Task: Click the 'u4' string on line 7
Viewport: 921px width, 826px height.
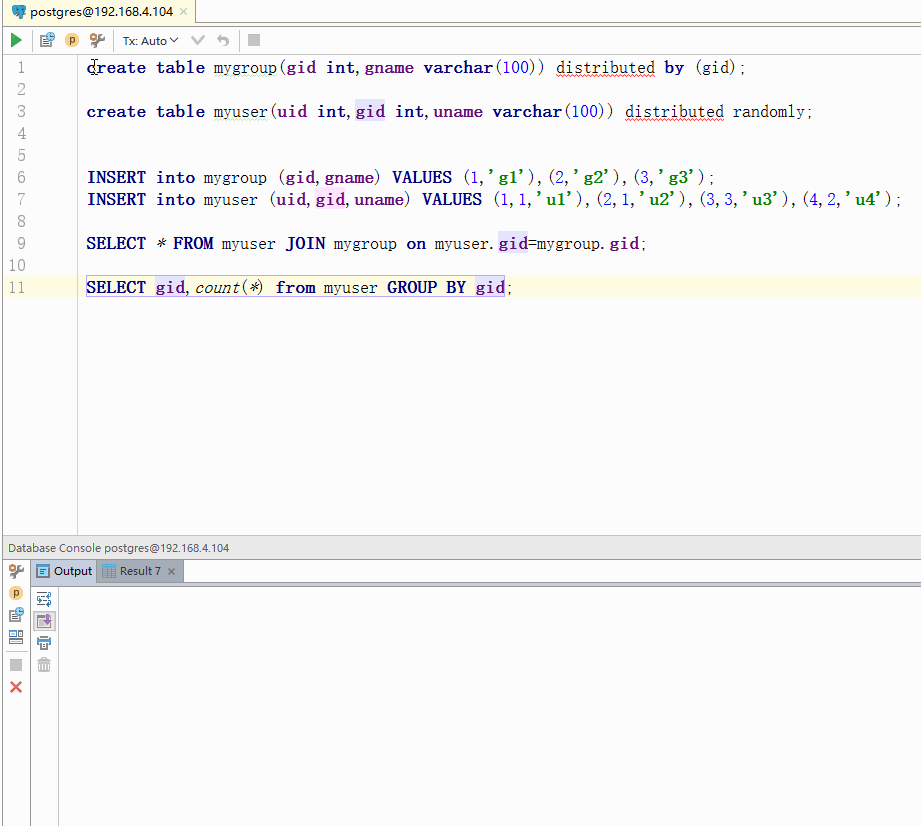Action: tap(863, 199)
